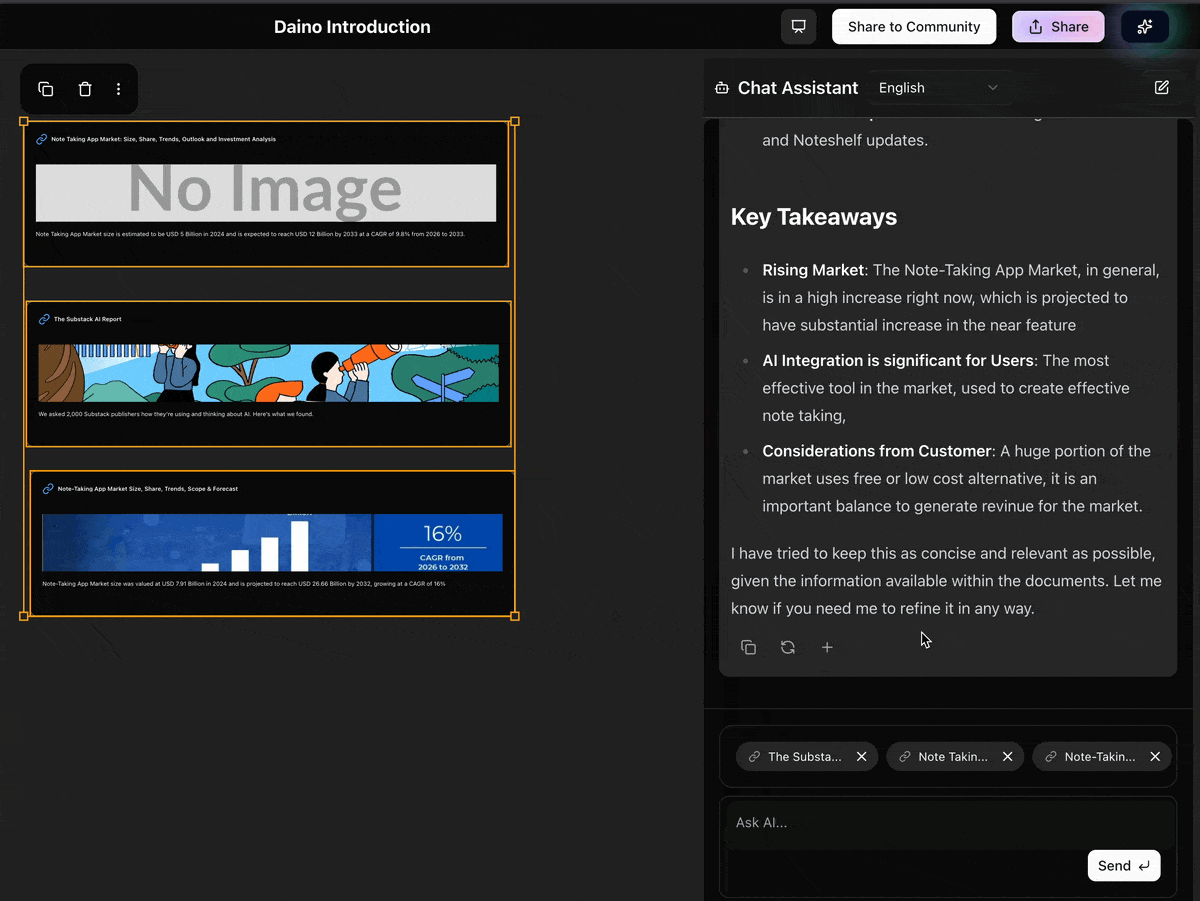The image size is (1200, 901).
Task: Click the plus icon below the response
Action: coord(827,647)
